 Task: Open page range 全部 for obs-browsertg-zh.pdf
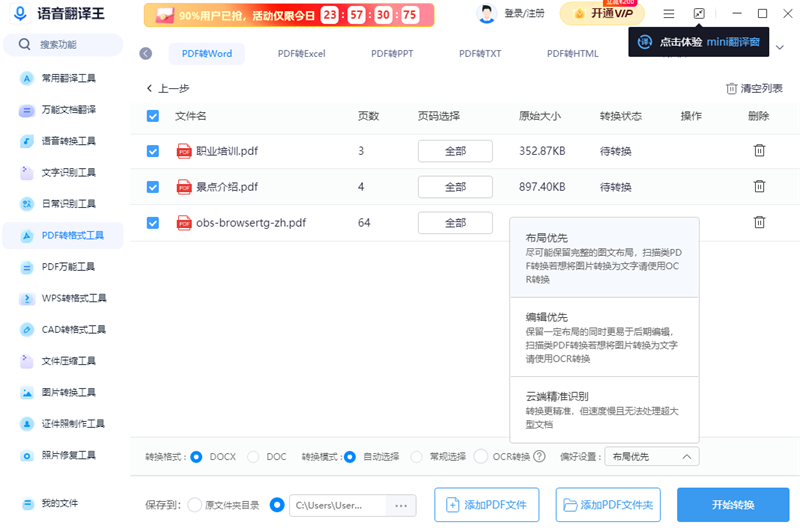point(455,223)
